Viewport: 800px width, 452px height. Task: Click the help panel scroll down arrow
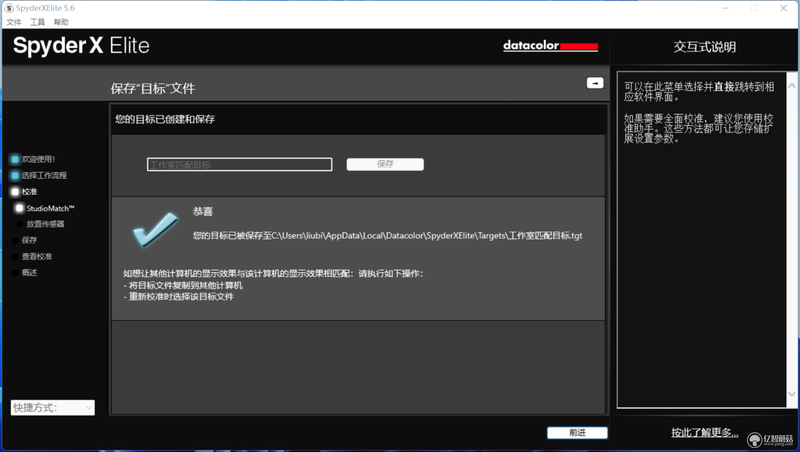tap(791, 394)
